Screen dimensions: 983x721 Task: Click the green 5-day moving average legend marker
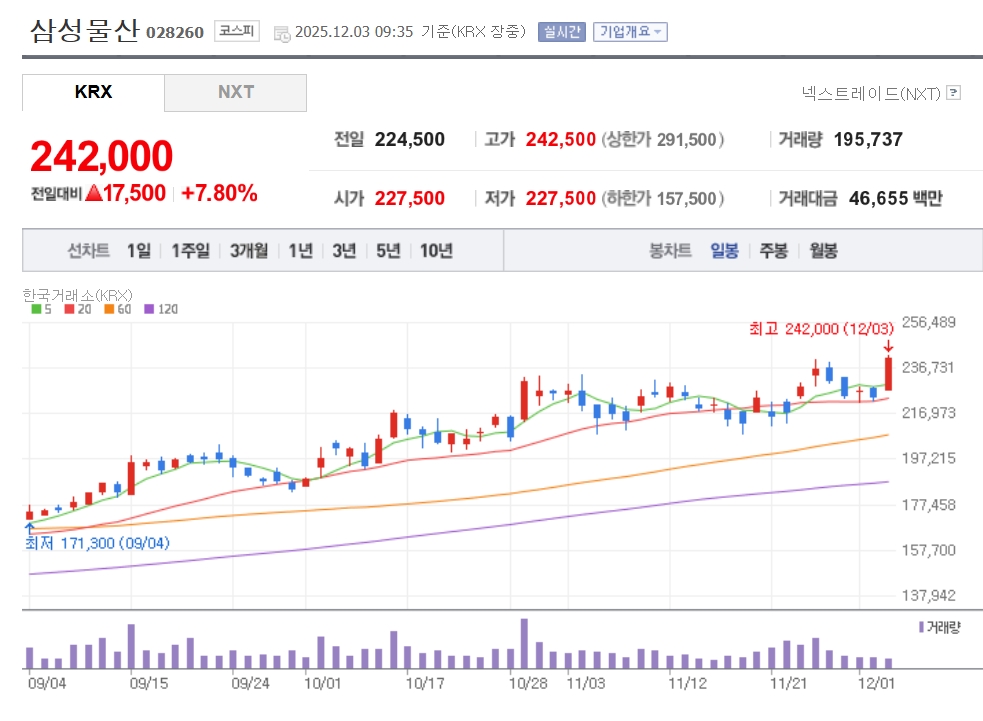point(36,309)
